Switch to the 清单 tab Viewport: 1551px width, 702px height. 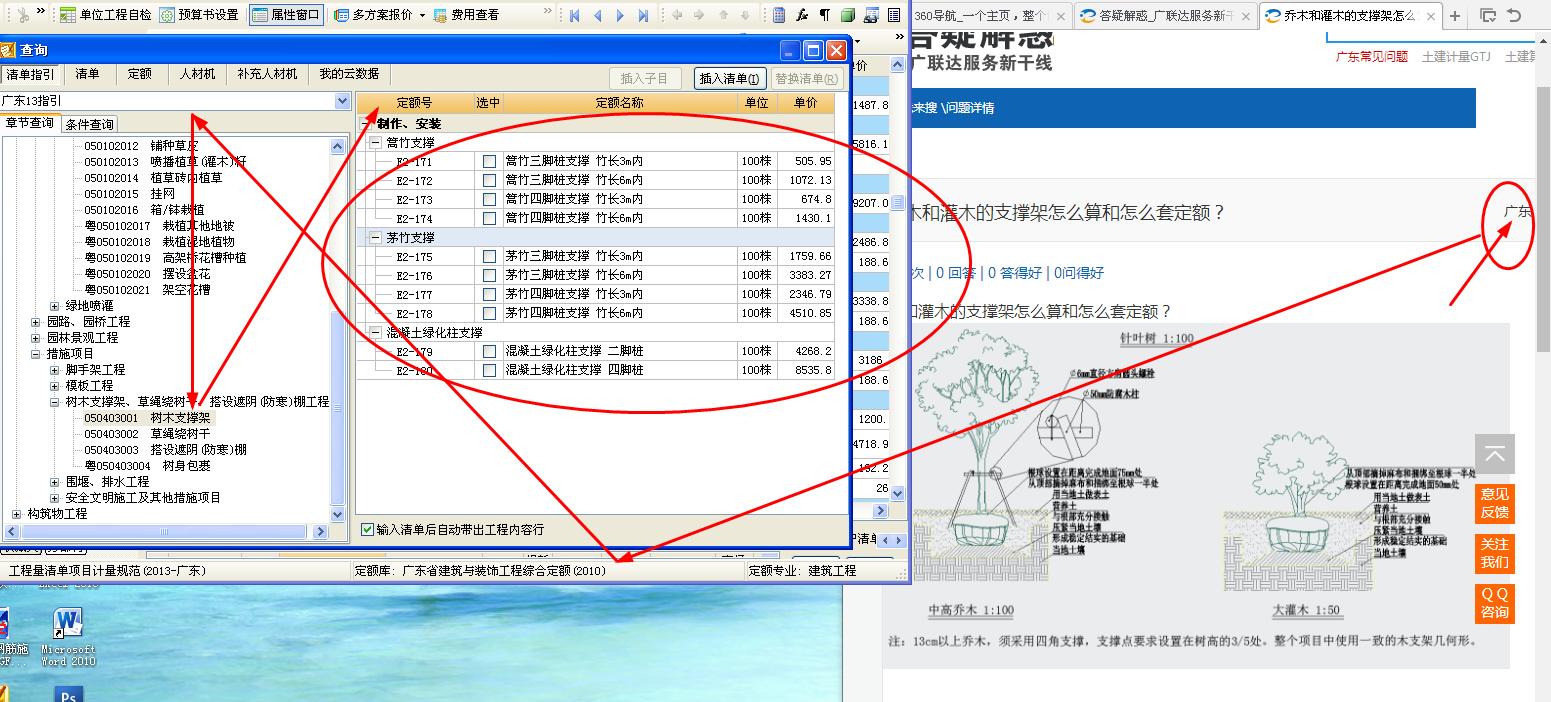(x=88, y=74)
